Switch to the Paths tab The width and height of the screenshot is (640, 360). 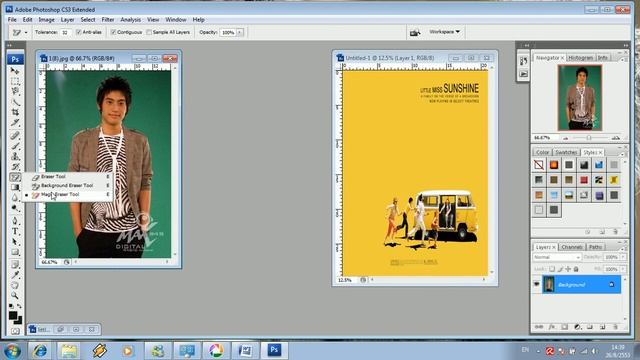595,247
